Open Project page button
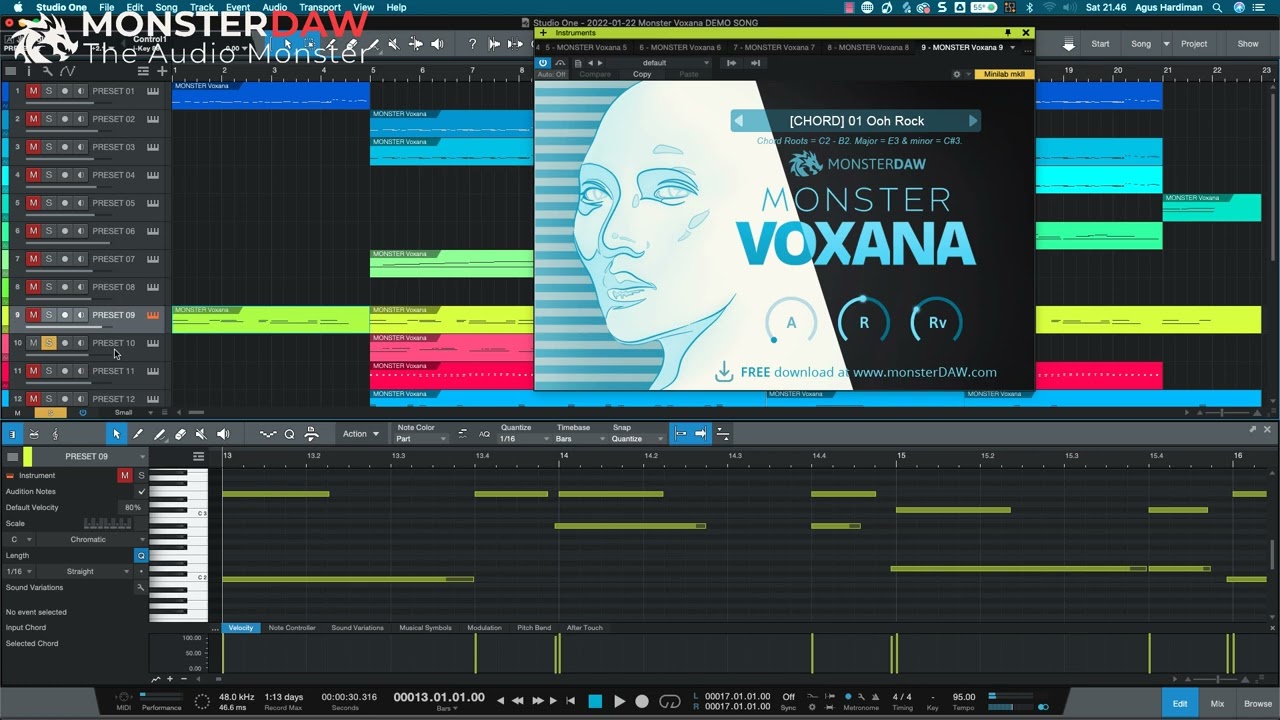This screenshot has width=1280, height=720. [x=1194, y=44]
